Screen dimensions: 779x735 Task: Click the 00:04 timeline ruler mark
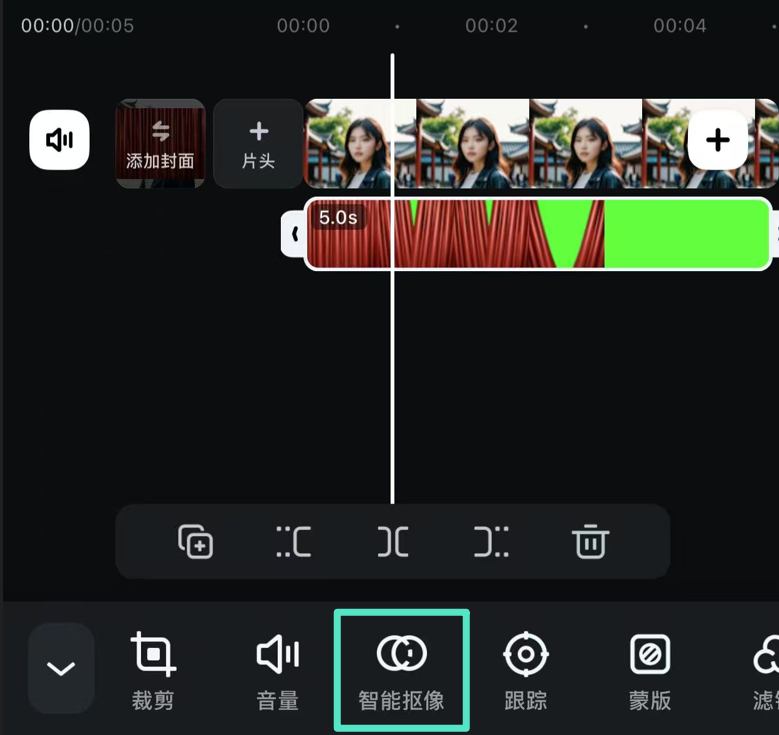click(x=680, y=26)
